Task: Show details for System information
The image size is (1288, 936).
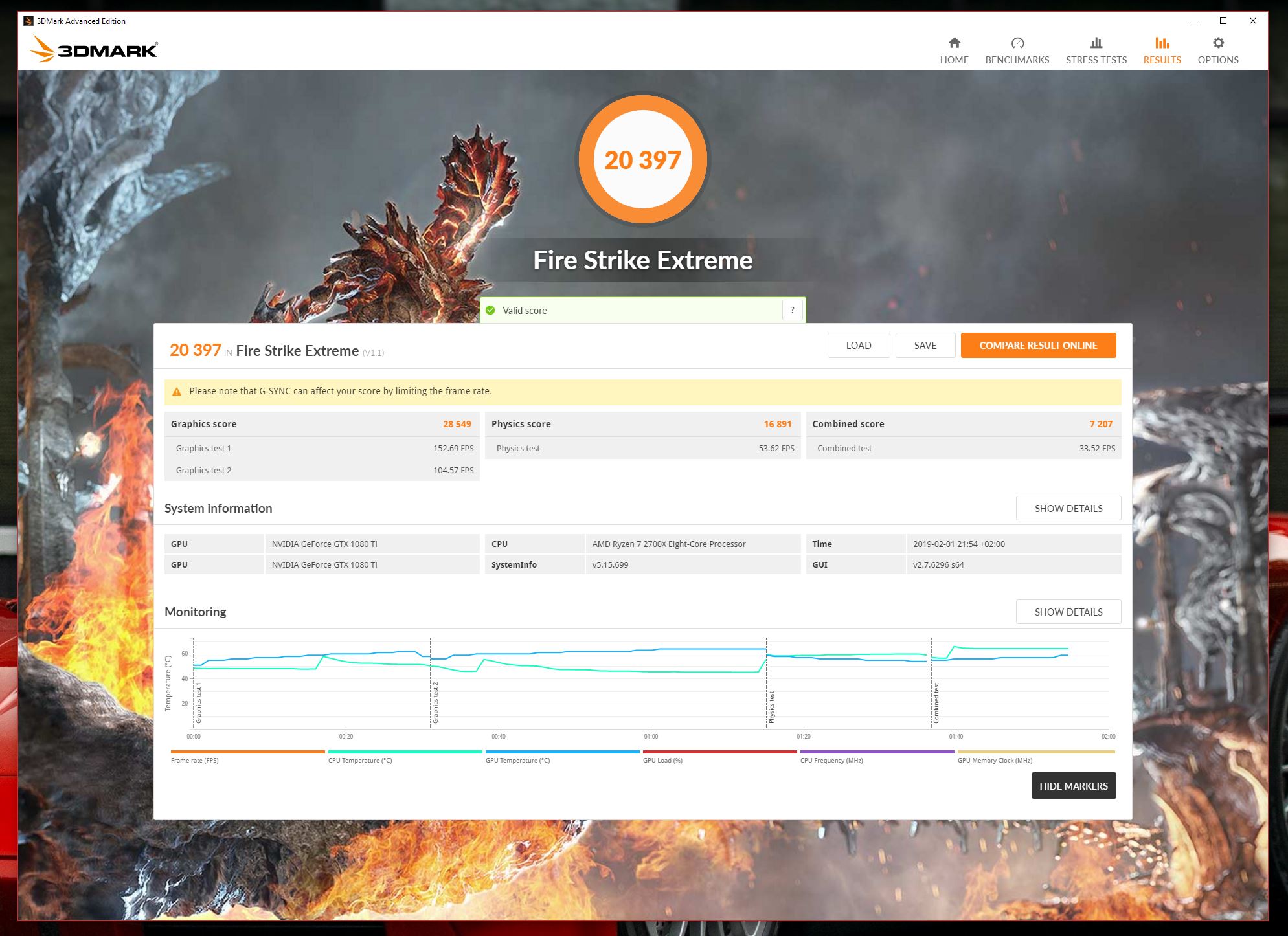Action: point(1068,508)
